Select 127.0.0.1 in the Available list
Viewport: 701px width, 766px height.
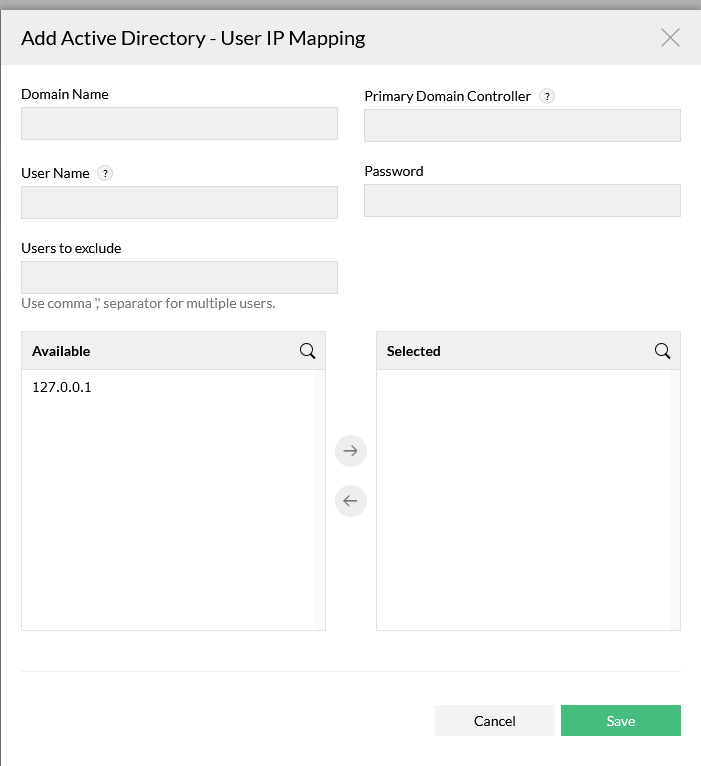(x=62, y=387)
